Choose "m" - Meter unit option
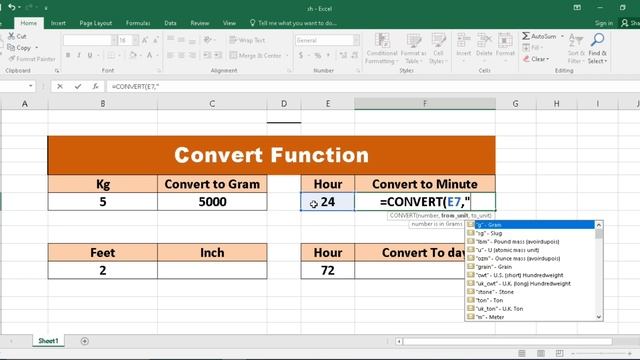The height and width of the screenshot is (360, 640). click(531, 317)
